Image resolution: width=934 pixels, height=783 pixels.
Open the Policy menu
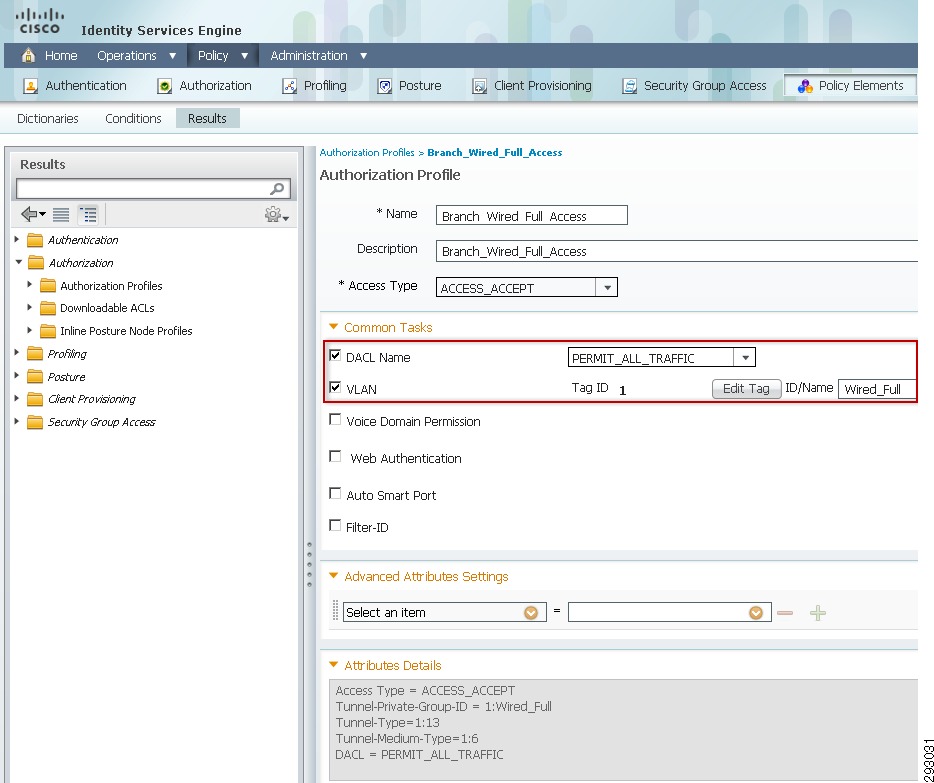(223, 56)
